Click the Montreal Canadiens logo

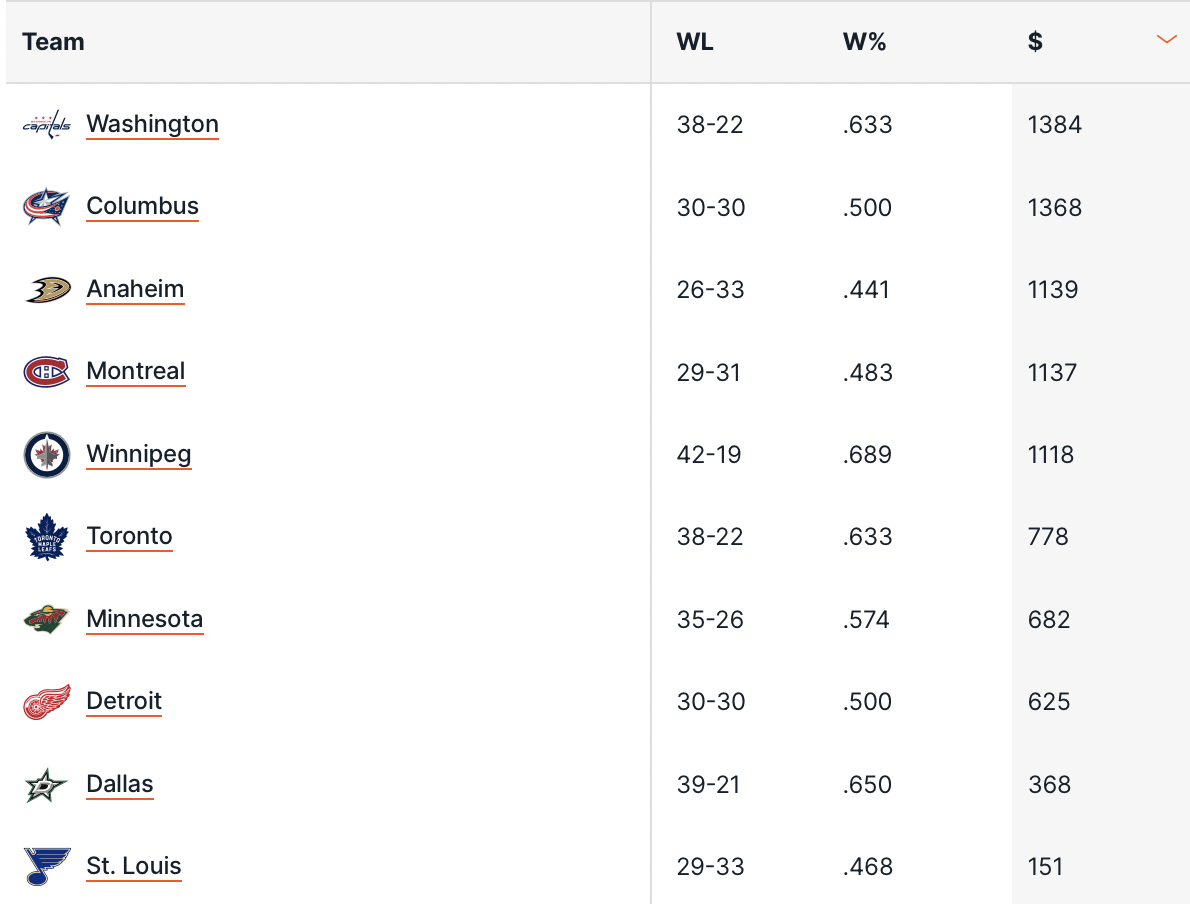[x=47, y=372]
